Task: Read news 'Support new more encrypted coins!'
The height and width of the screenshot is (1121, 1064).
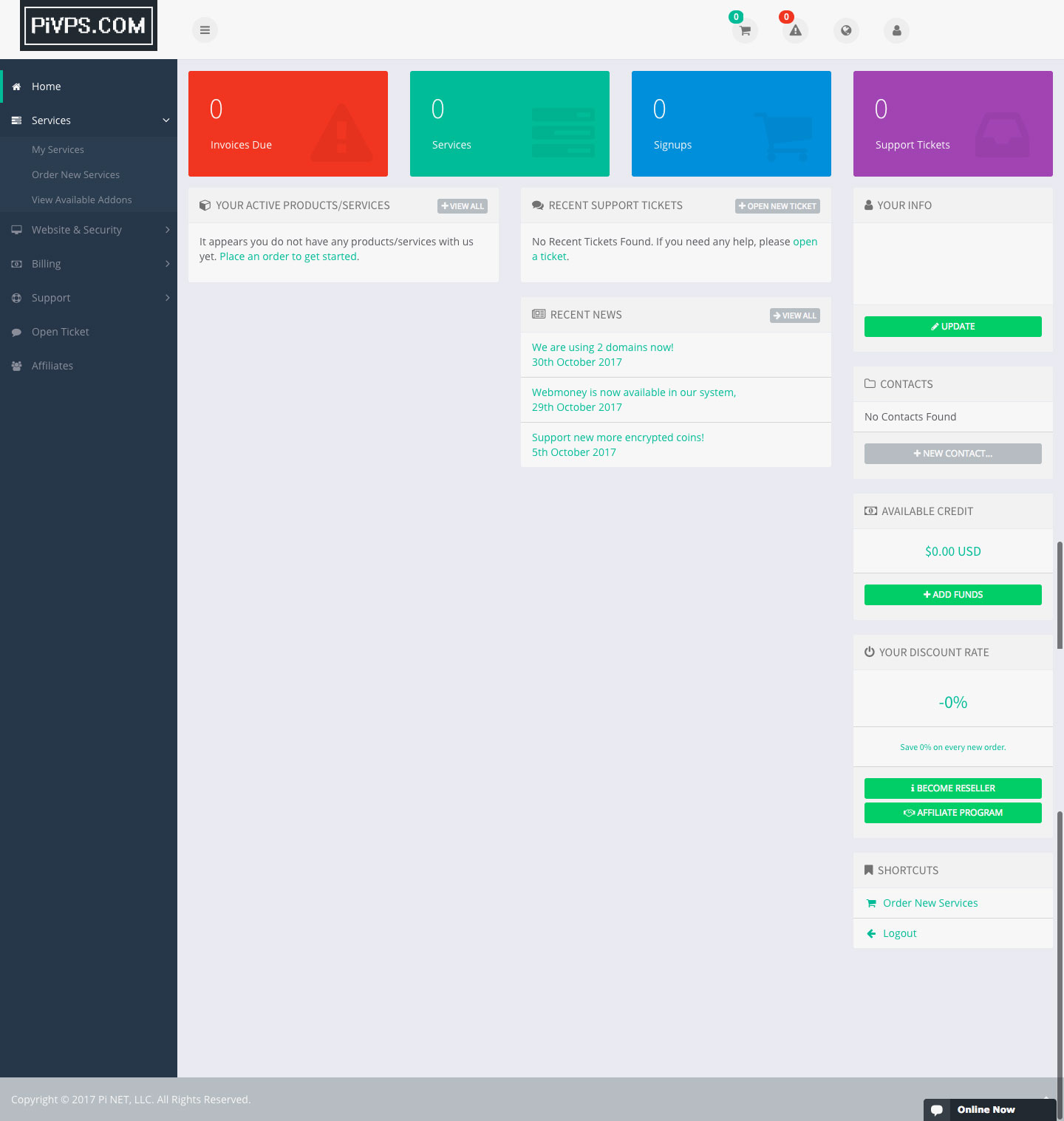Action: (618, 437)
